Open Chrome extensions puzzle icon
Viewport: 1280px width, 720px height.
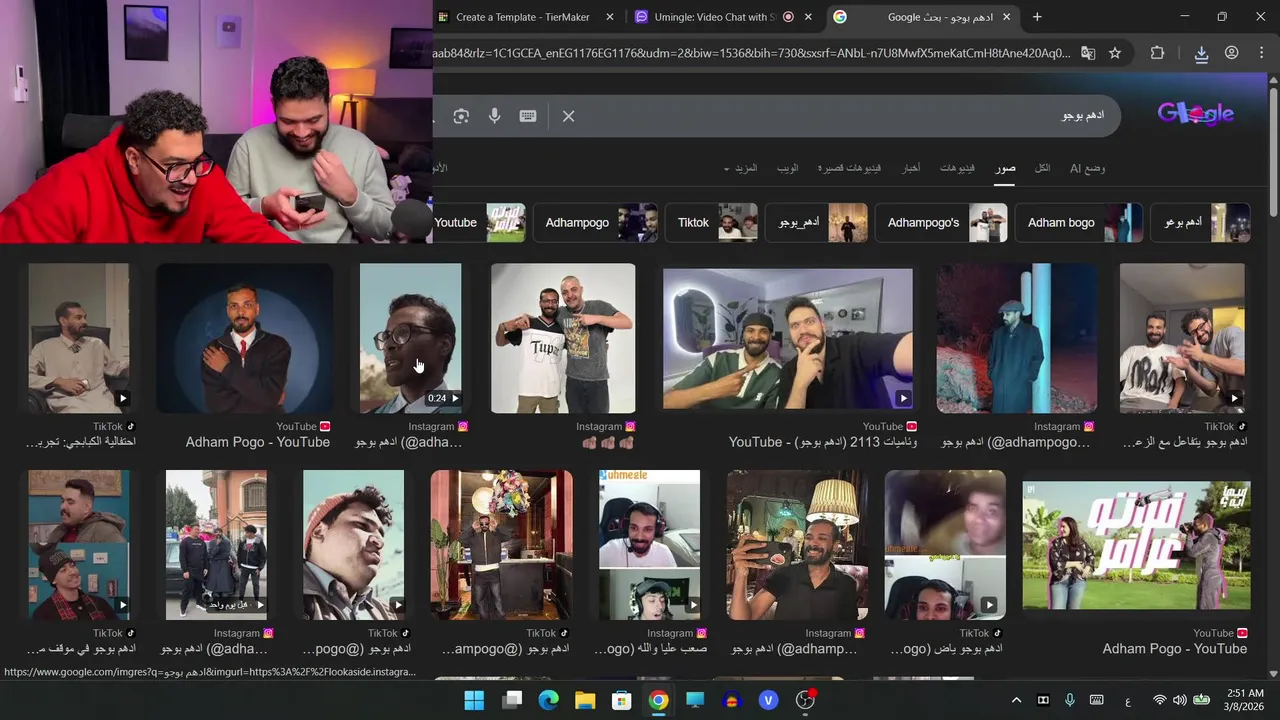click(x=1157, y=53)
